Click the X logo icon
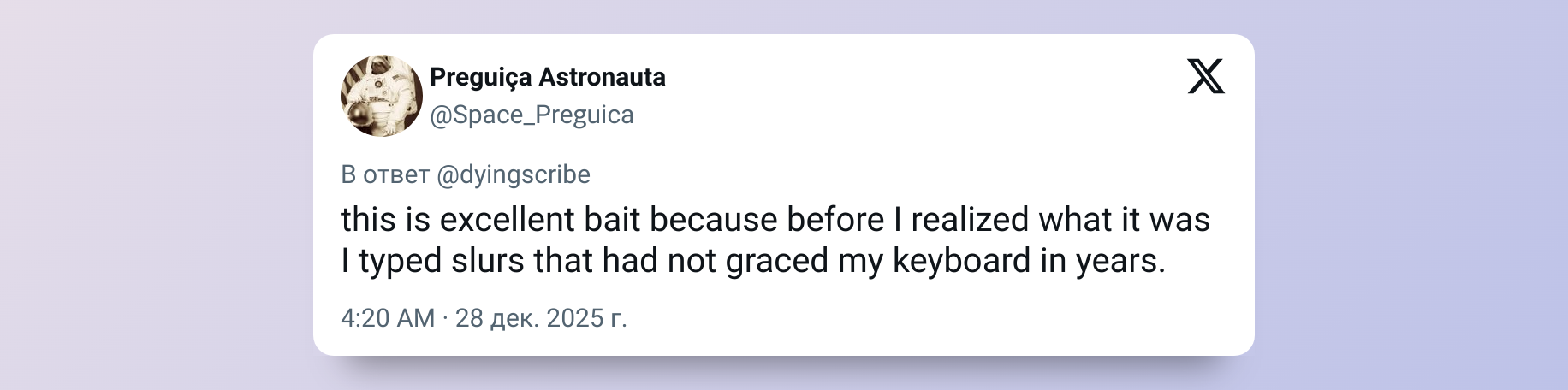This screenshot has height=390, width=1568. pos(1206,77)
